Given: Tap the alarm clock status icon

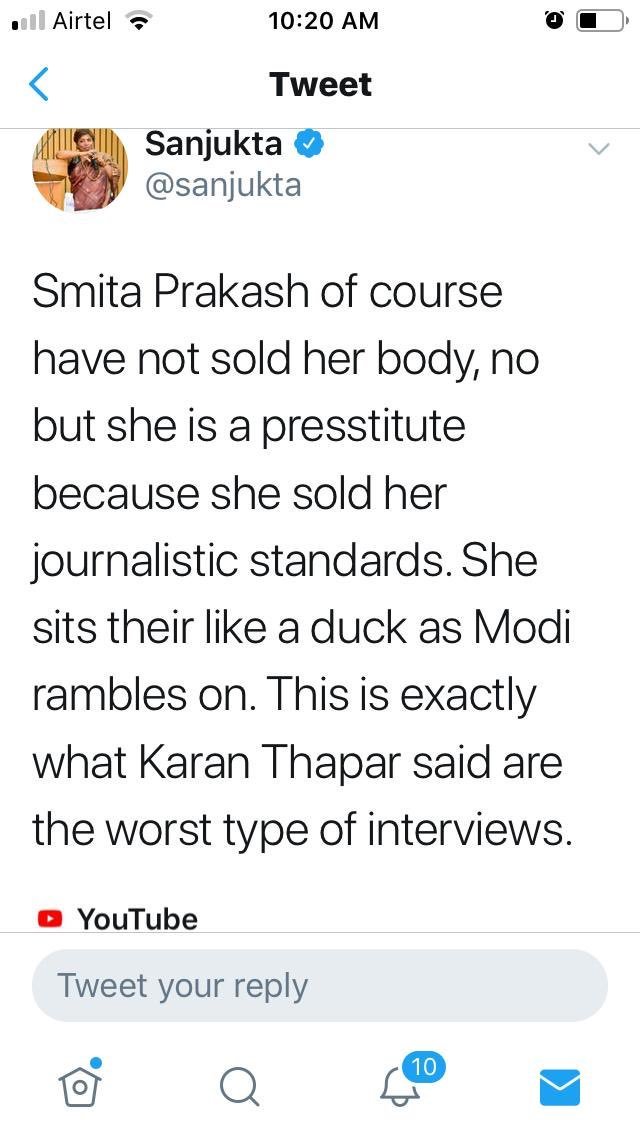Looking at the screenshot, I should 554,21.
